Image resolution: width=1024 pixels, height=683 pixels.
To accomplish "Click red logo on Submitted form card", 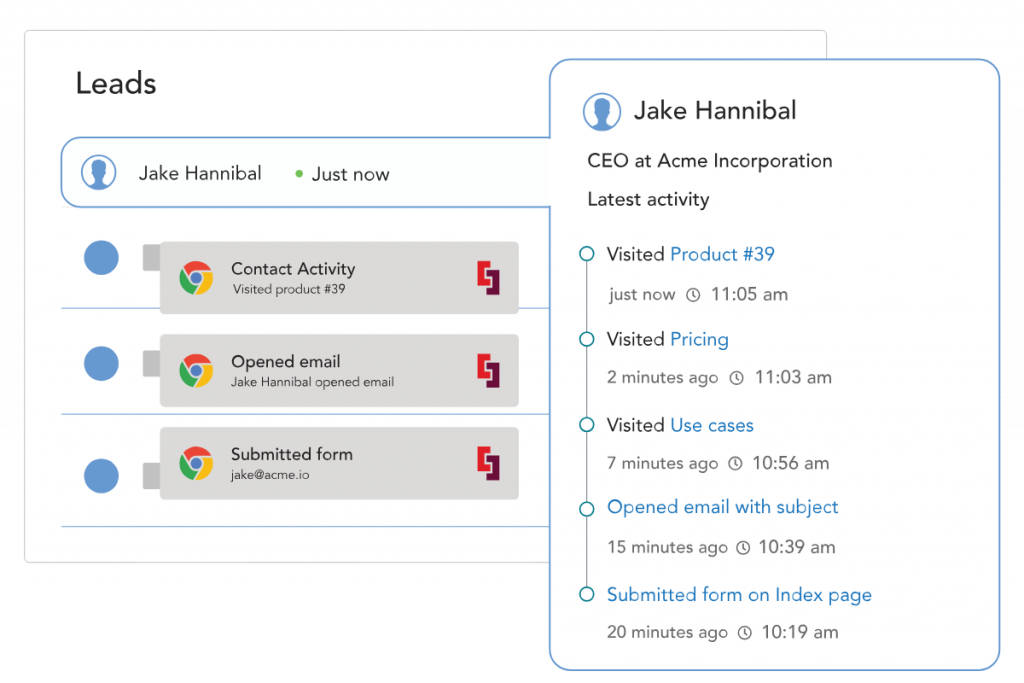I will click(x=488, y=464).
